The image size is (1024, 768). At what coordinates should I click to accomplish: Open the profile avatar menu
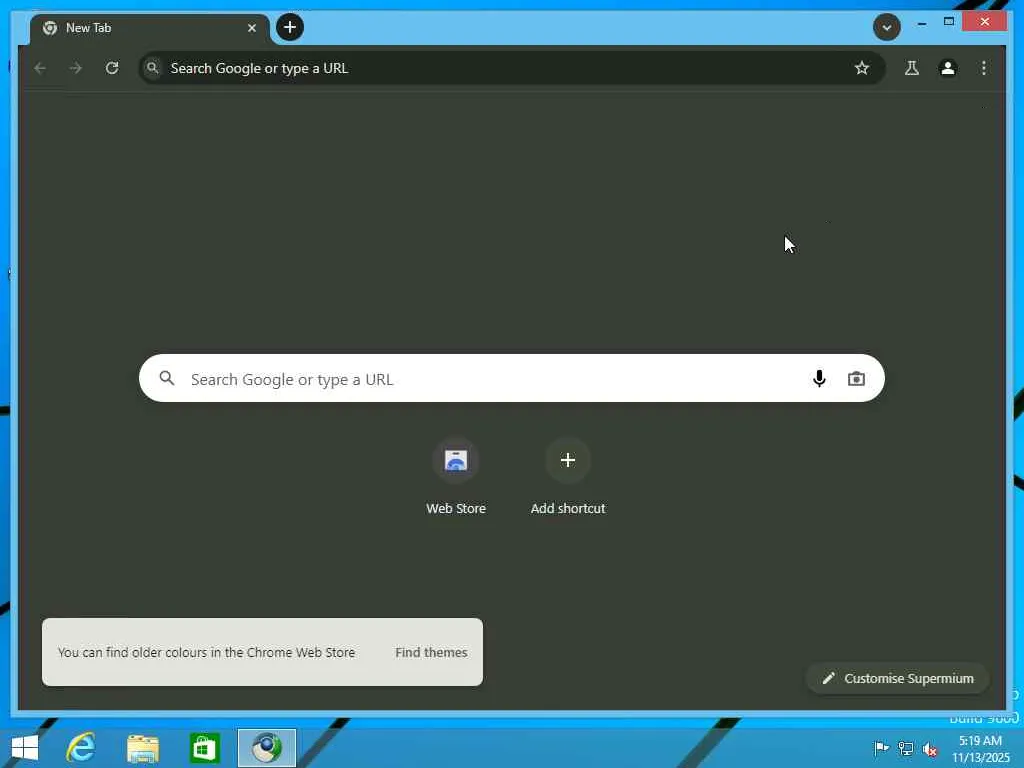(x=948, y=68)
